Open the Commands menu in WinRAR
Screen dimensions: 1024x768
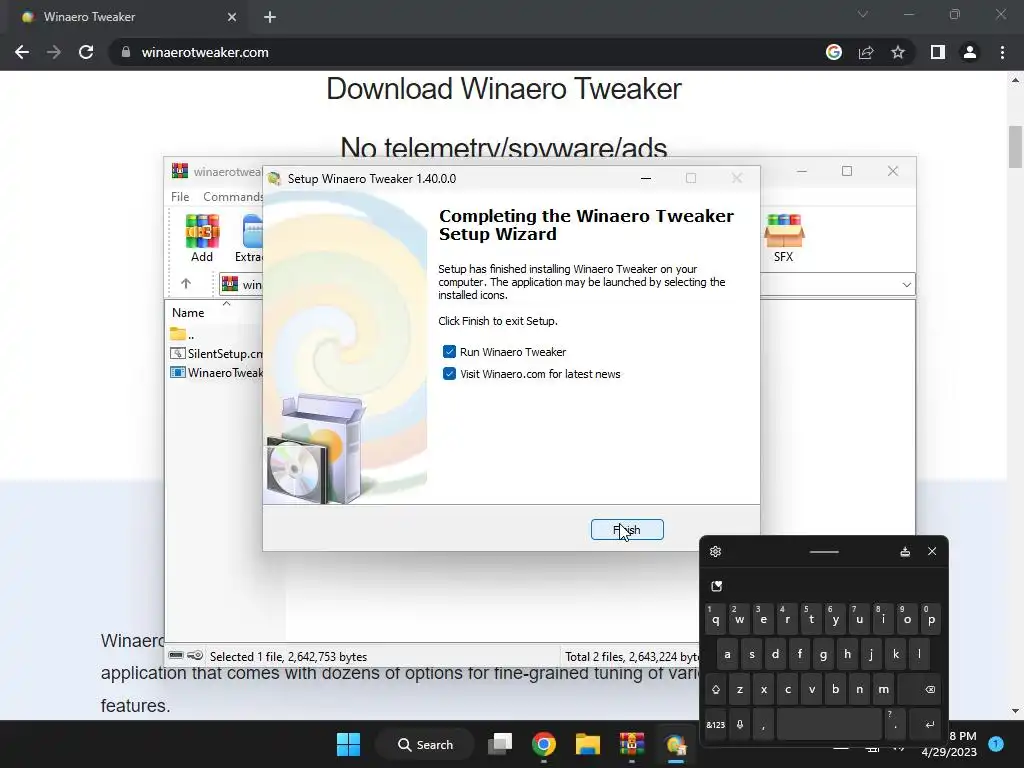(x=232, y=197)
